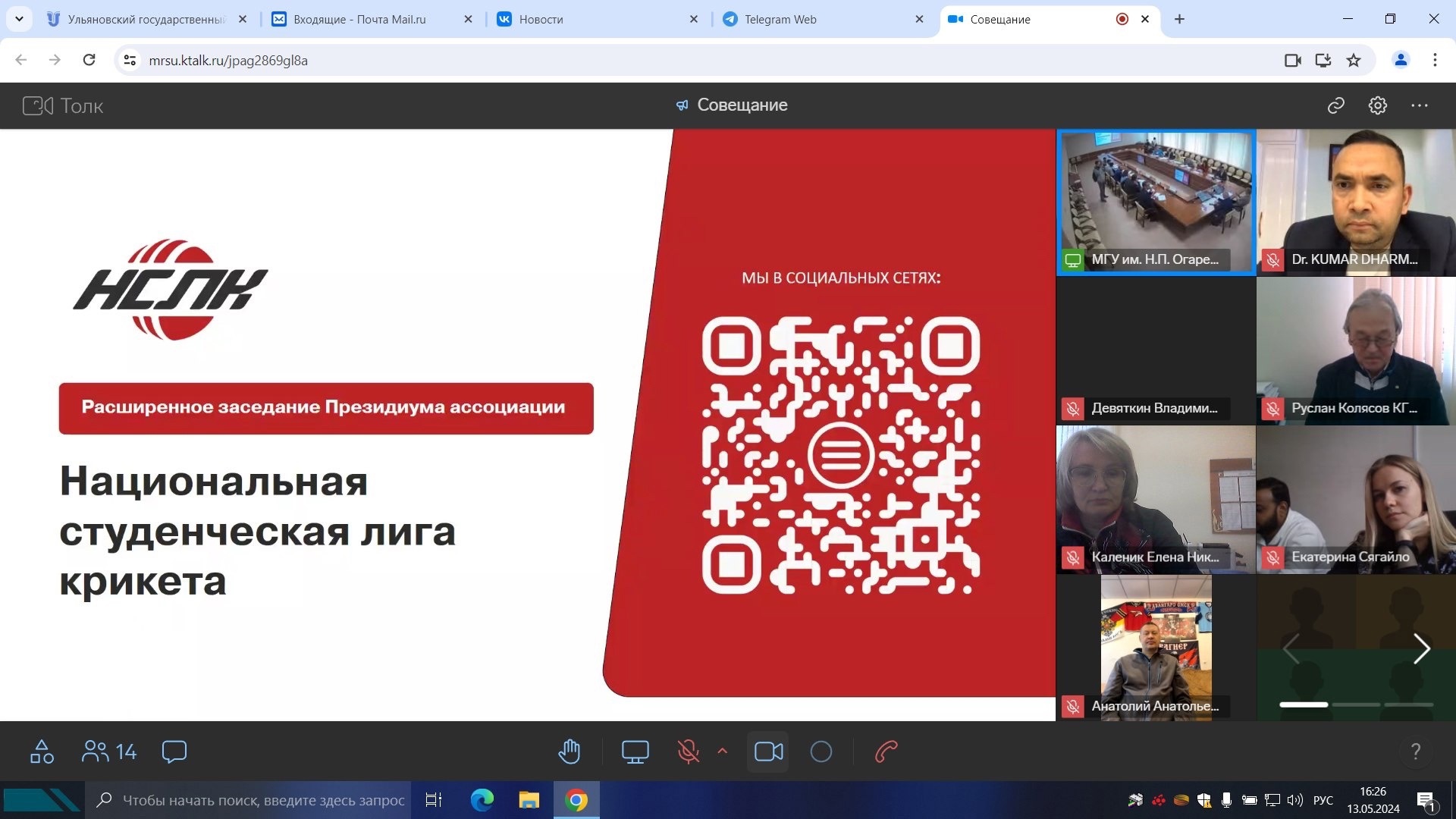
Task: Unmute the microphone
Action: click(x=688, y=752)
